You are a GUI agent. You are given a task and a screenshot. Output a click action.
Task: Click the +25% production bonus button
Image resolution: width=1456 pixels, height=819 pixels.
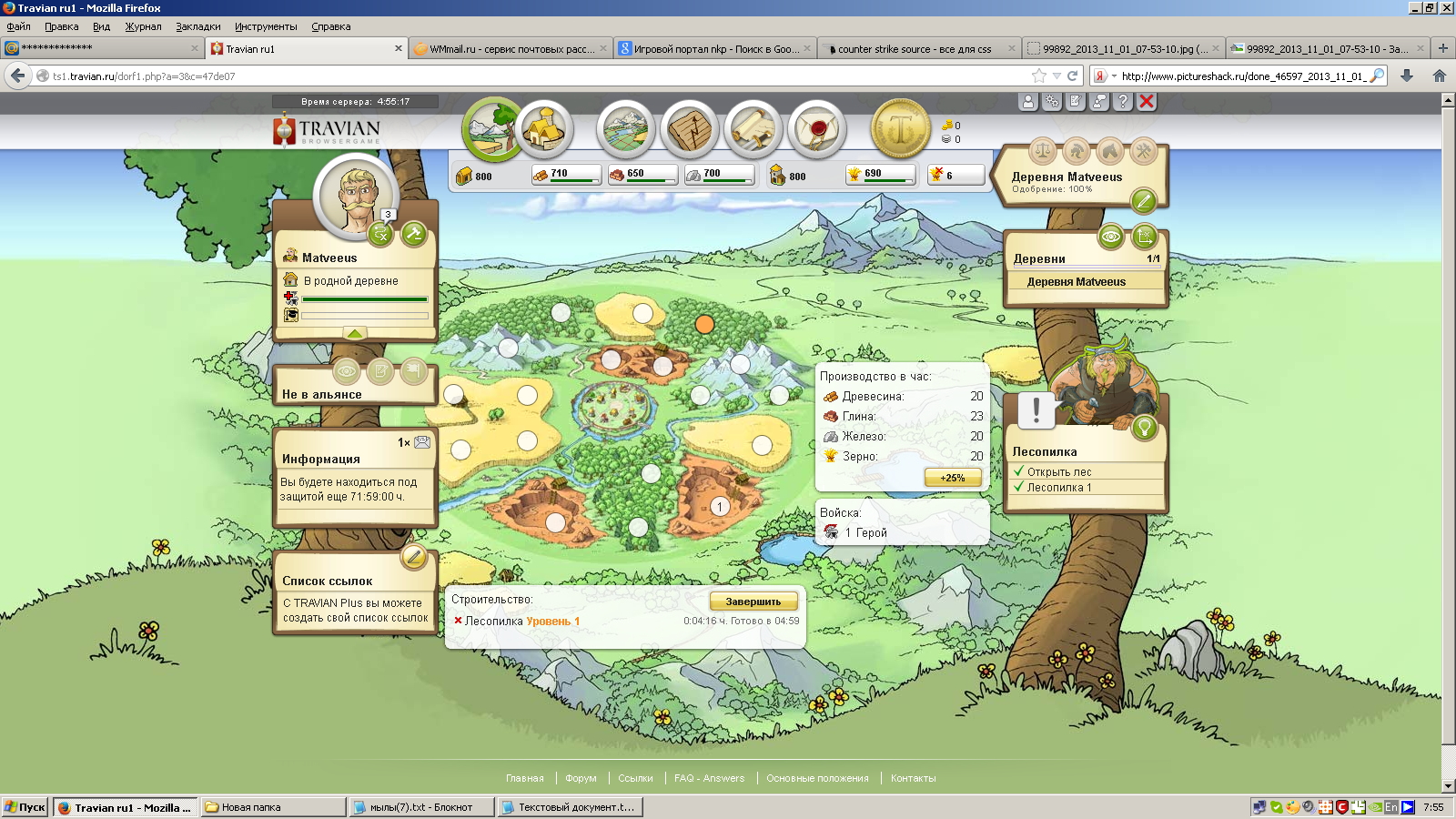pyautogui.click(x=953, y=478)
